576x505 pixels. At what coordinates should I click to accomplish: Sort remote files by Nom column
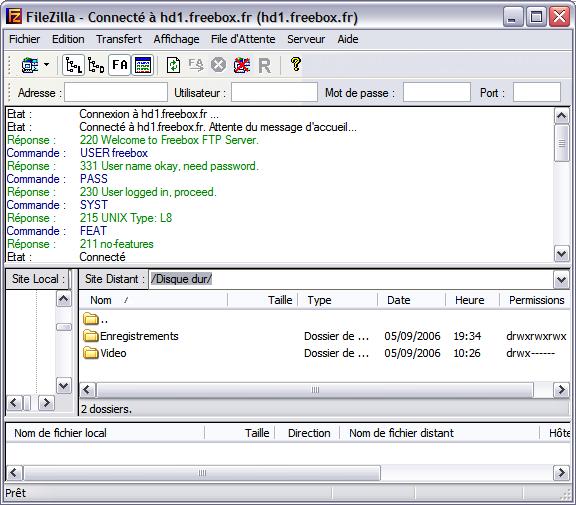point(153,300)
